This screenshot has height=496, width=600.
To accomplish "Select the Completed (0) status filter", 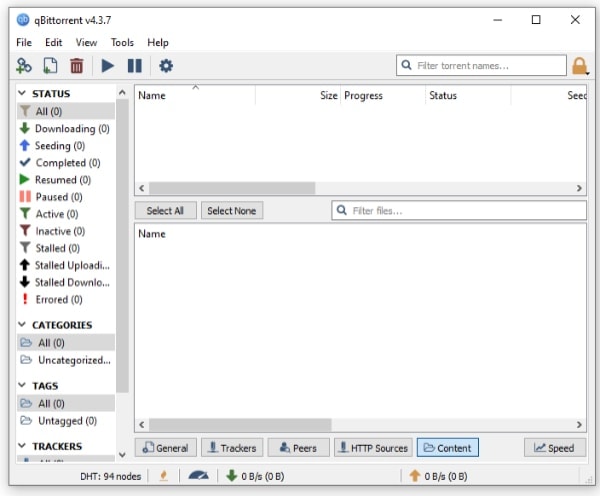I will [x=65, y=163].
